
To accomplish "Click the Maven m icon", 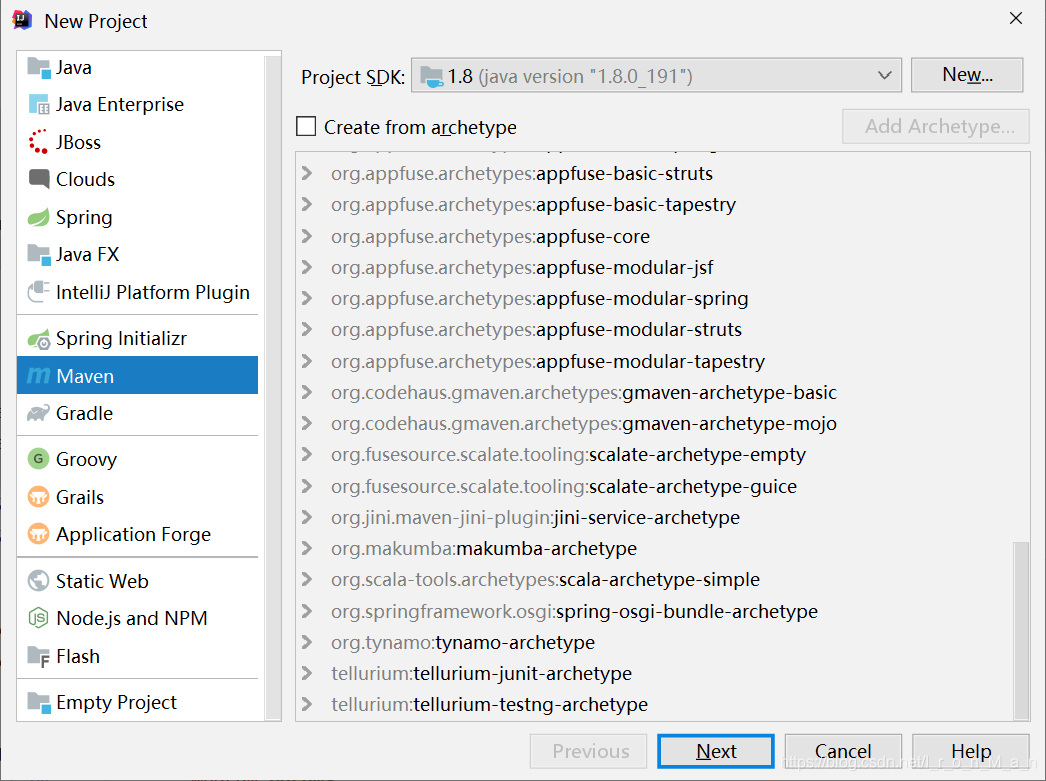I will pyautogui.click(x=38, y=376).
